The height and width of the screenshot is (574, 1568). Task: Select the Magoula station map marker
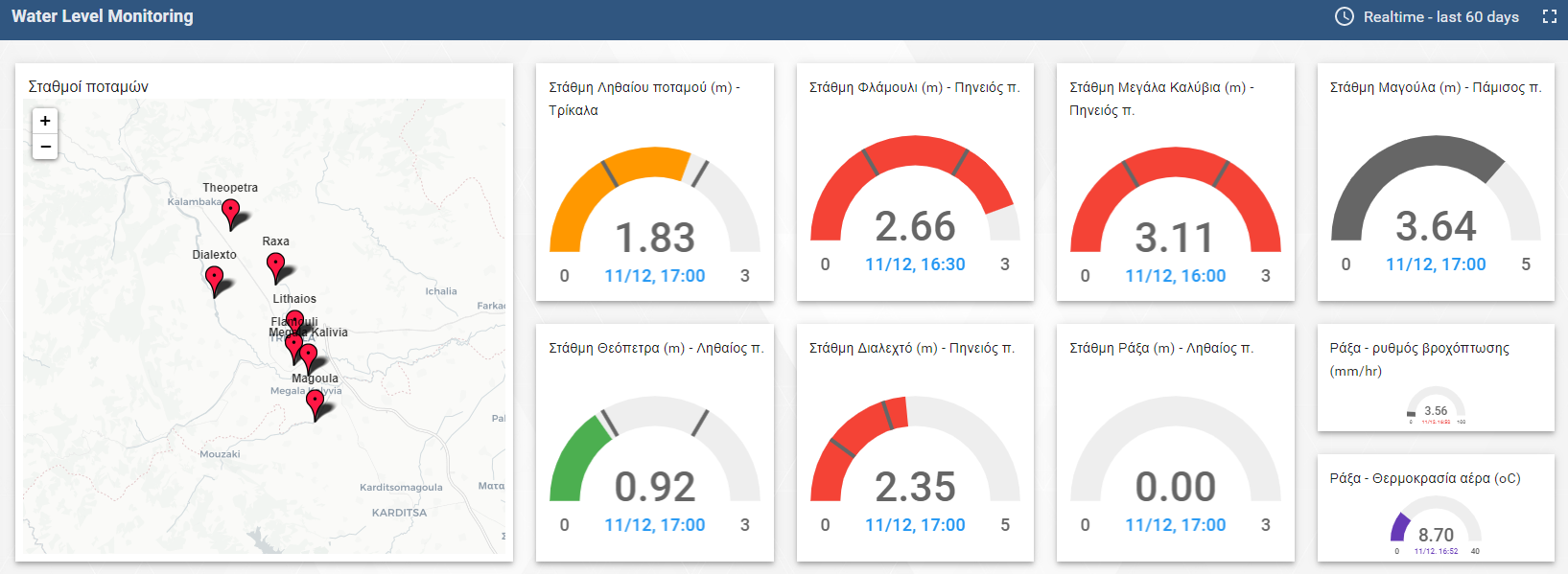pos(315,404)
